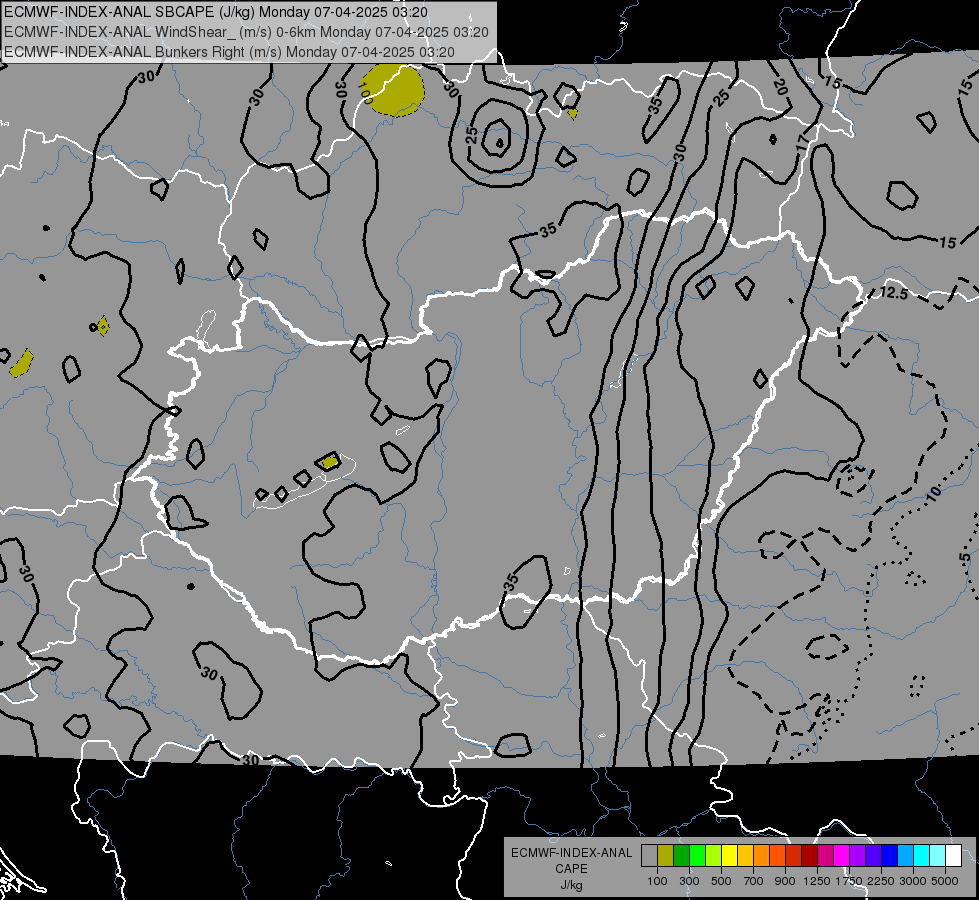Screen dimensions: 979x900
Task: Click the 100 legend scale value
Action: tap(657, 881)
